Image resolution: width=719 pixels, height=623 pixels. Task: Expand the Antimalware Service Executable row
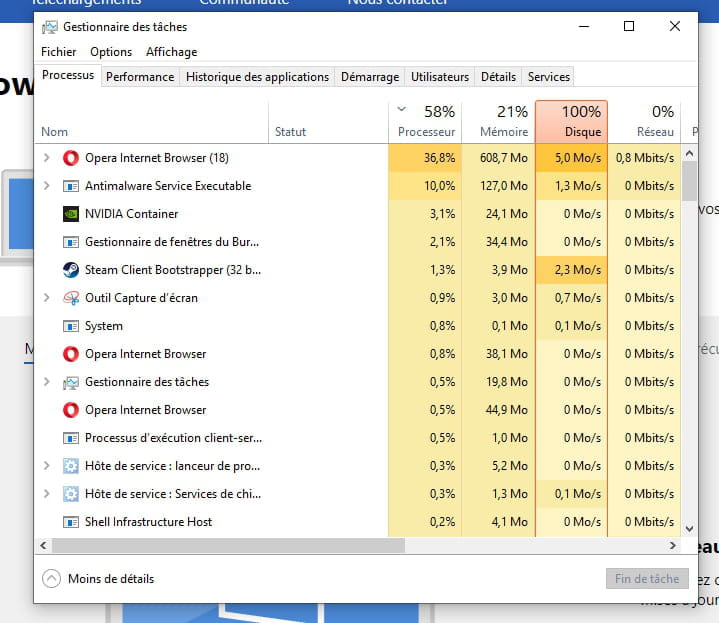(46, 186)
